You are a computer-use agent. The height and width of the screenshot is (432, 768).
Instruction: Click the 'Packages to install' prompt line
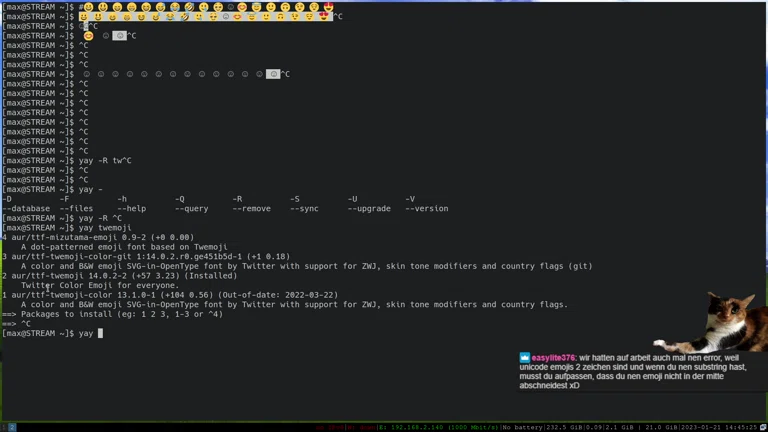click(113, 314)
